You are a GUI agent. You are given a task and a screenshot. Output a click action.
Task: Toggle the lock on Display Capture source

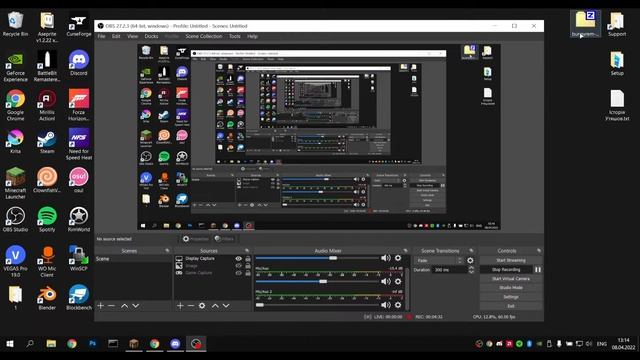pos(248,258)
